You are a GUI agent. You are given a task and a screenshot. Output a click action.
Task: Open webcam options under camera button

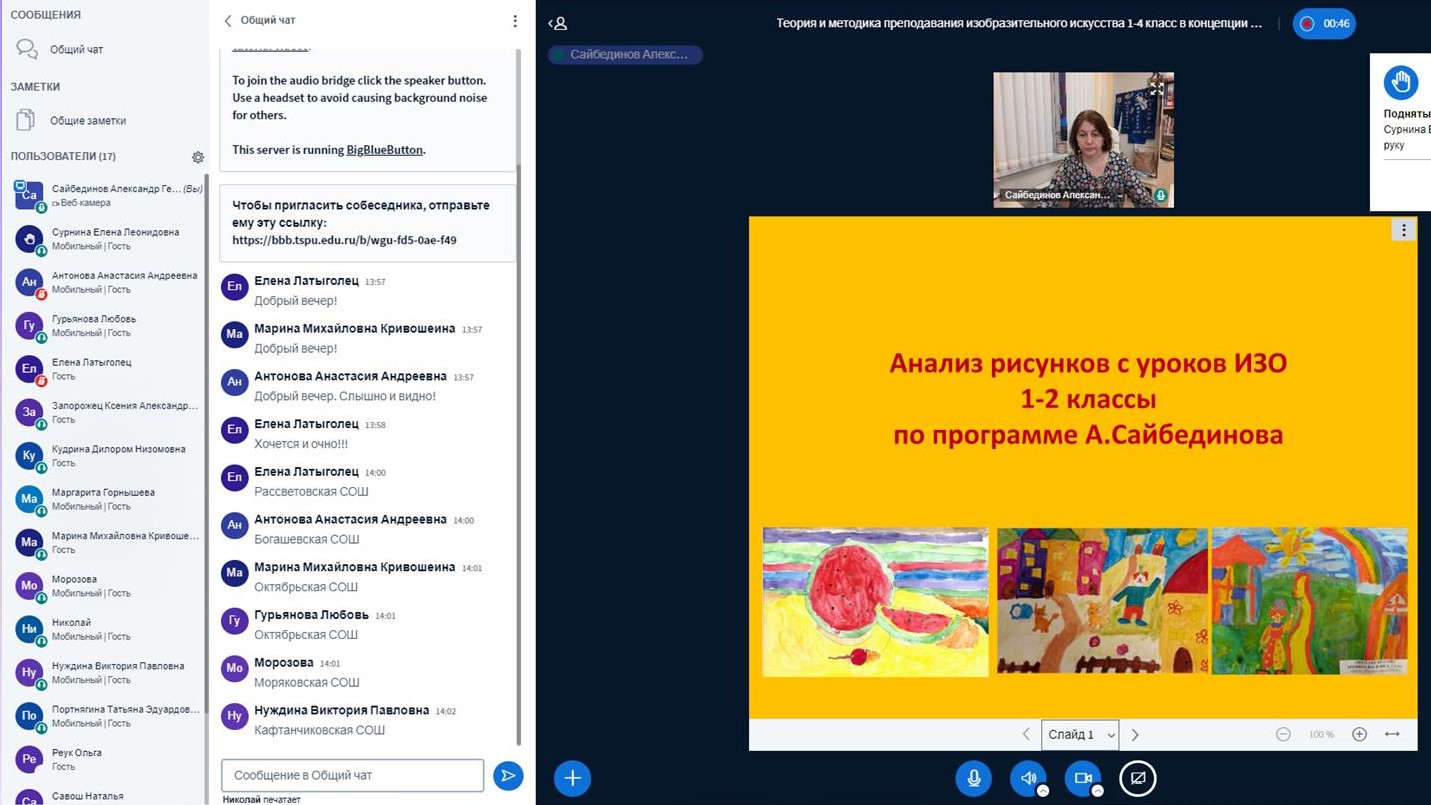(x=1098, y=790)
